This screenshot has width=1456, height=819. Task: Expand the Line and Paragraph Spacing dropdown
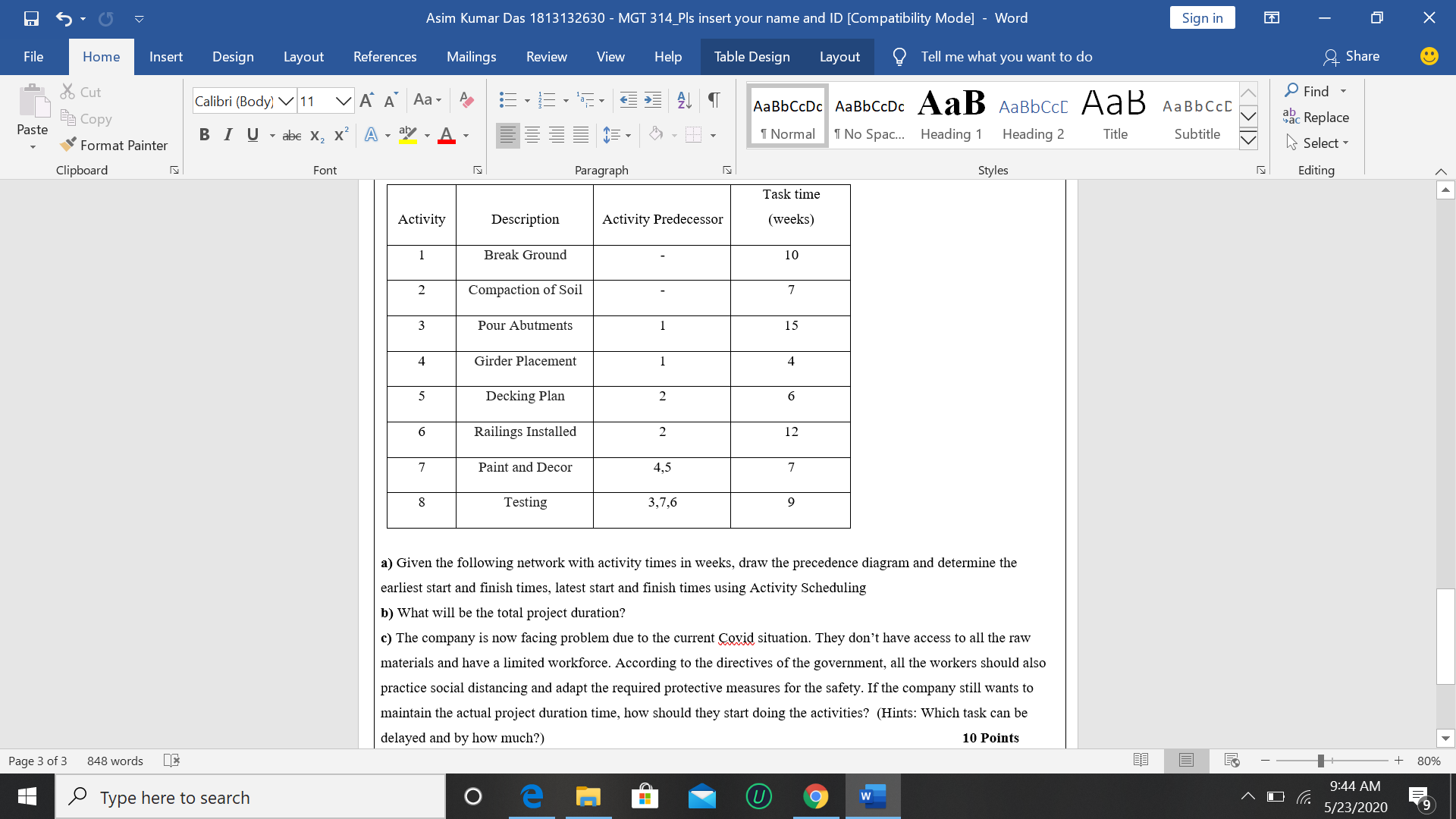click(x=630, y=135)
